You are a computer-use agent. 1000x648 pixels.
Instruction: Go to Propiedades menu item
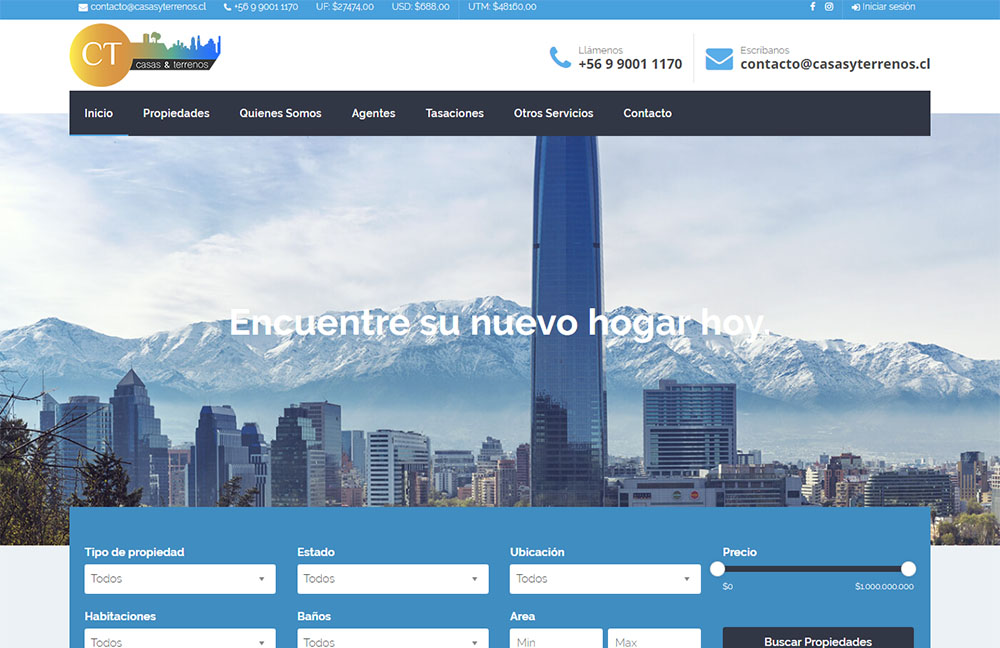click(x=176, y=113)
